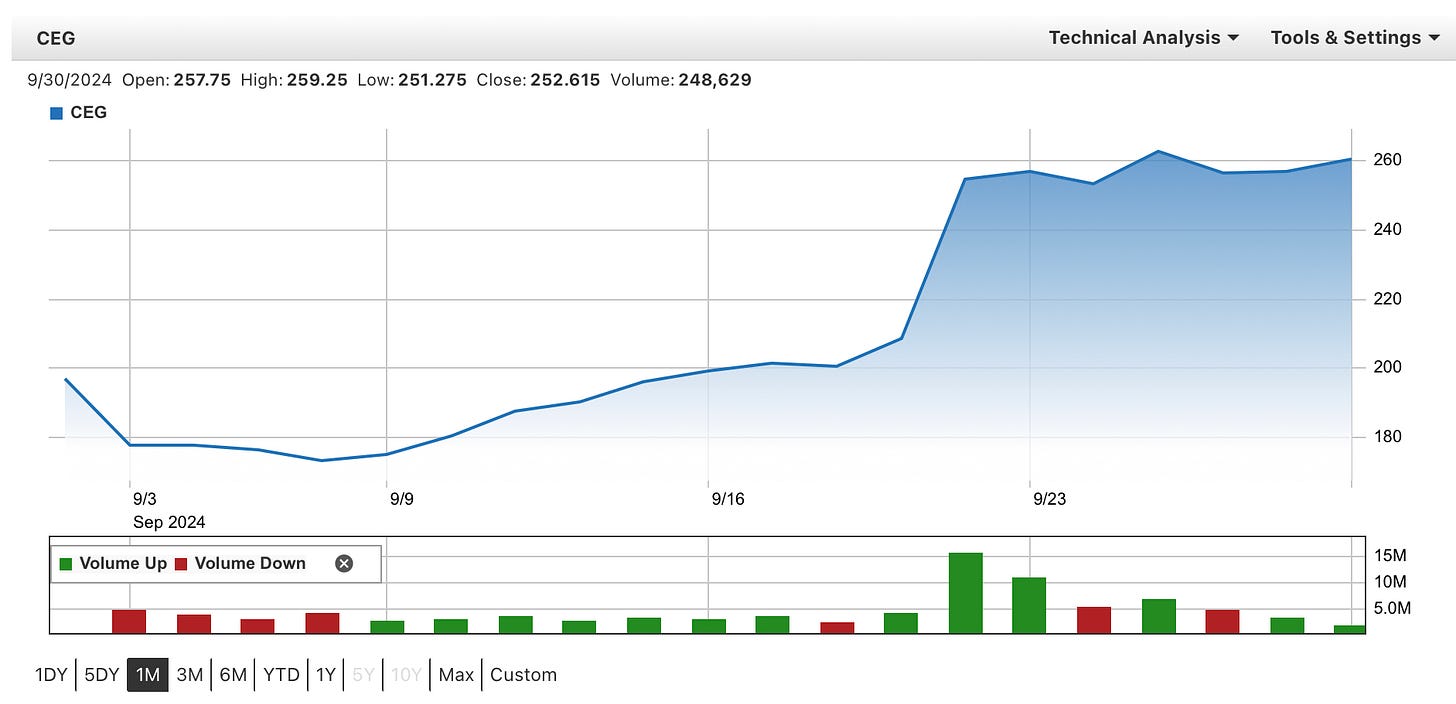
Task: Click the Volume 248,629 value
Action: [715, 80]
